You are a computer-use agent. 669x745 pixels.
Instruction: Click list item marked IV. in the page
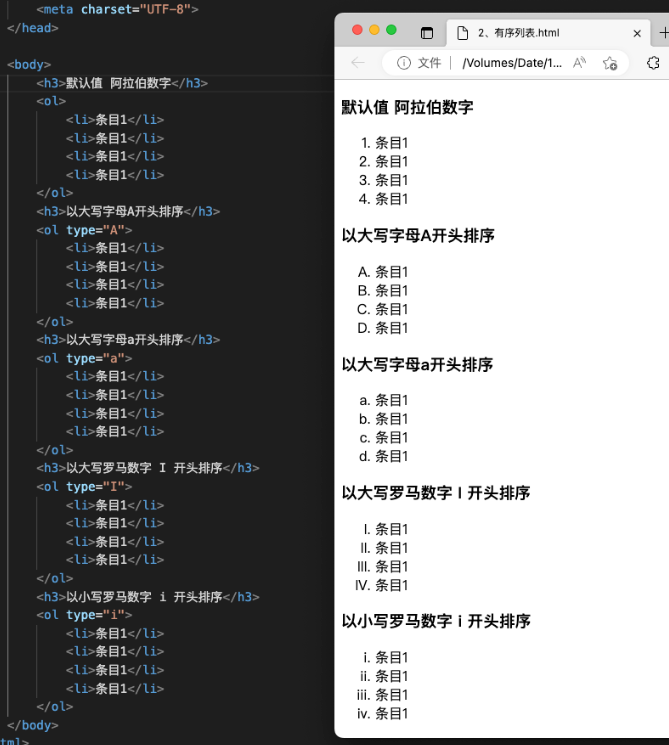pyautogui.click(x=391, y=585)
